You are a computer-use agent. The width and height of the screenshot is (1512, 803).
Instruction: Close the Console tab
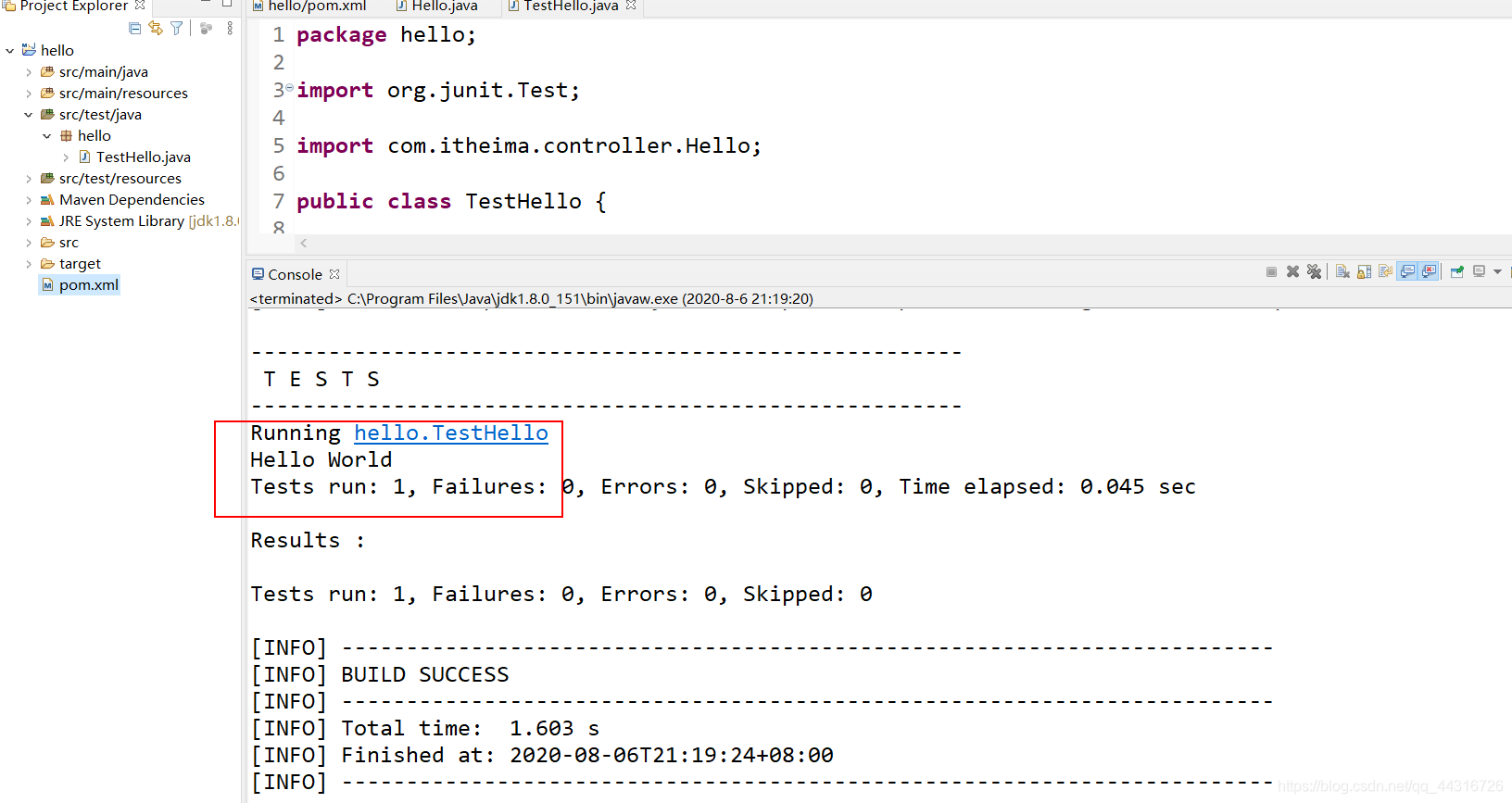click(334, 274)
